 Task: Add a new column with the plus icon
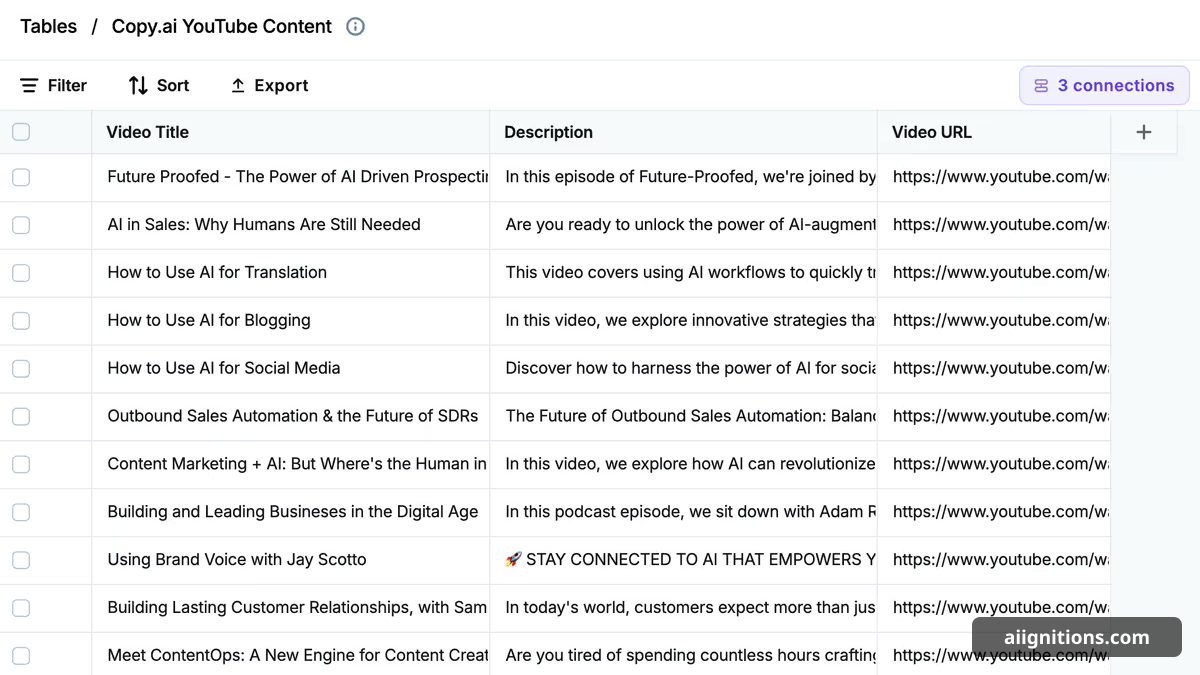click(x=1144, y=132)
